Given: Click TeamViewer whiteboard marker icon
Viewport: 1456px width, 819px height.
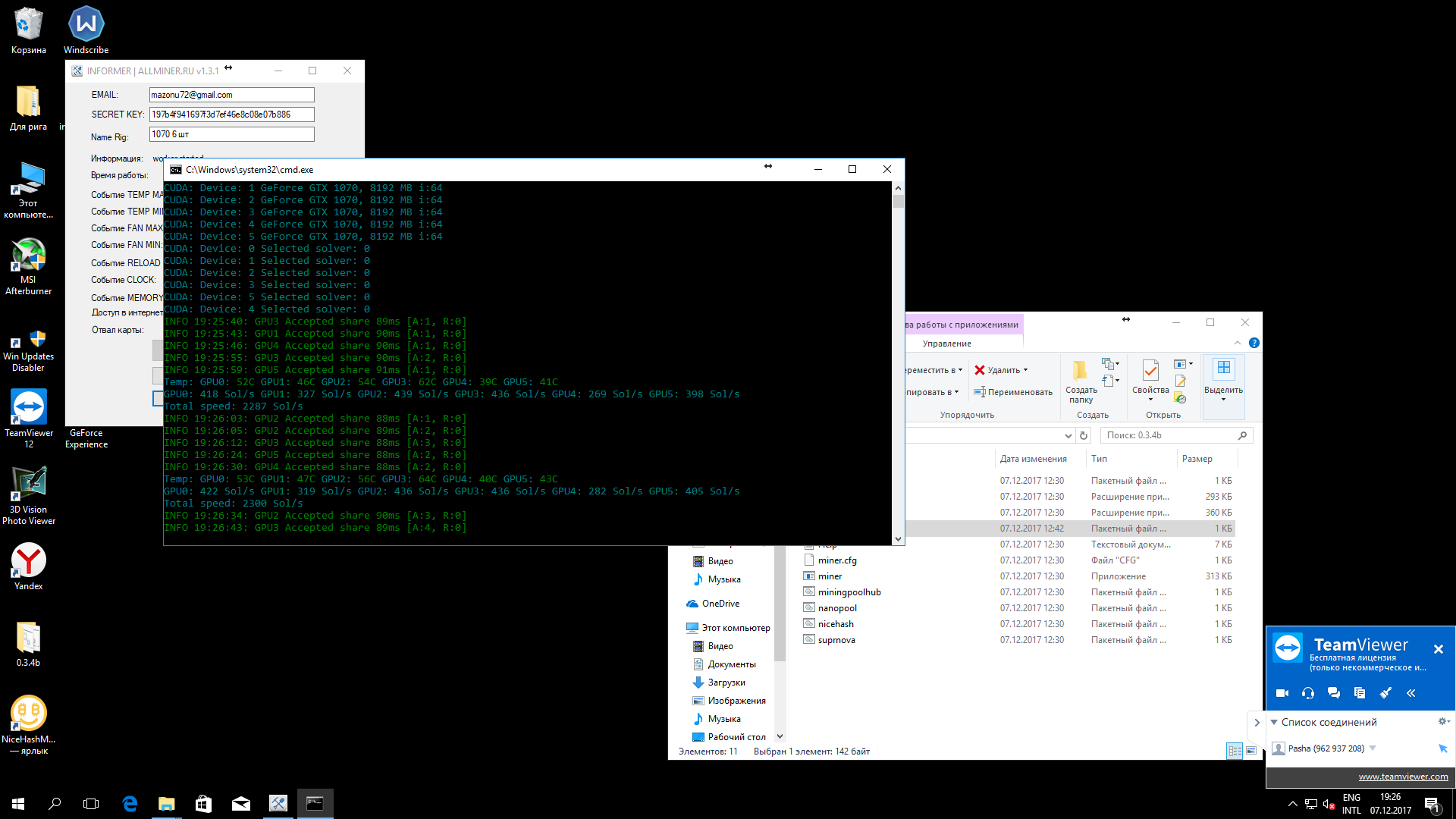Looking at the screenshot, I should pyautogui.click(x=1385, y=693).
